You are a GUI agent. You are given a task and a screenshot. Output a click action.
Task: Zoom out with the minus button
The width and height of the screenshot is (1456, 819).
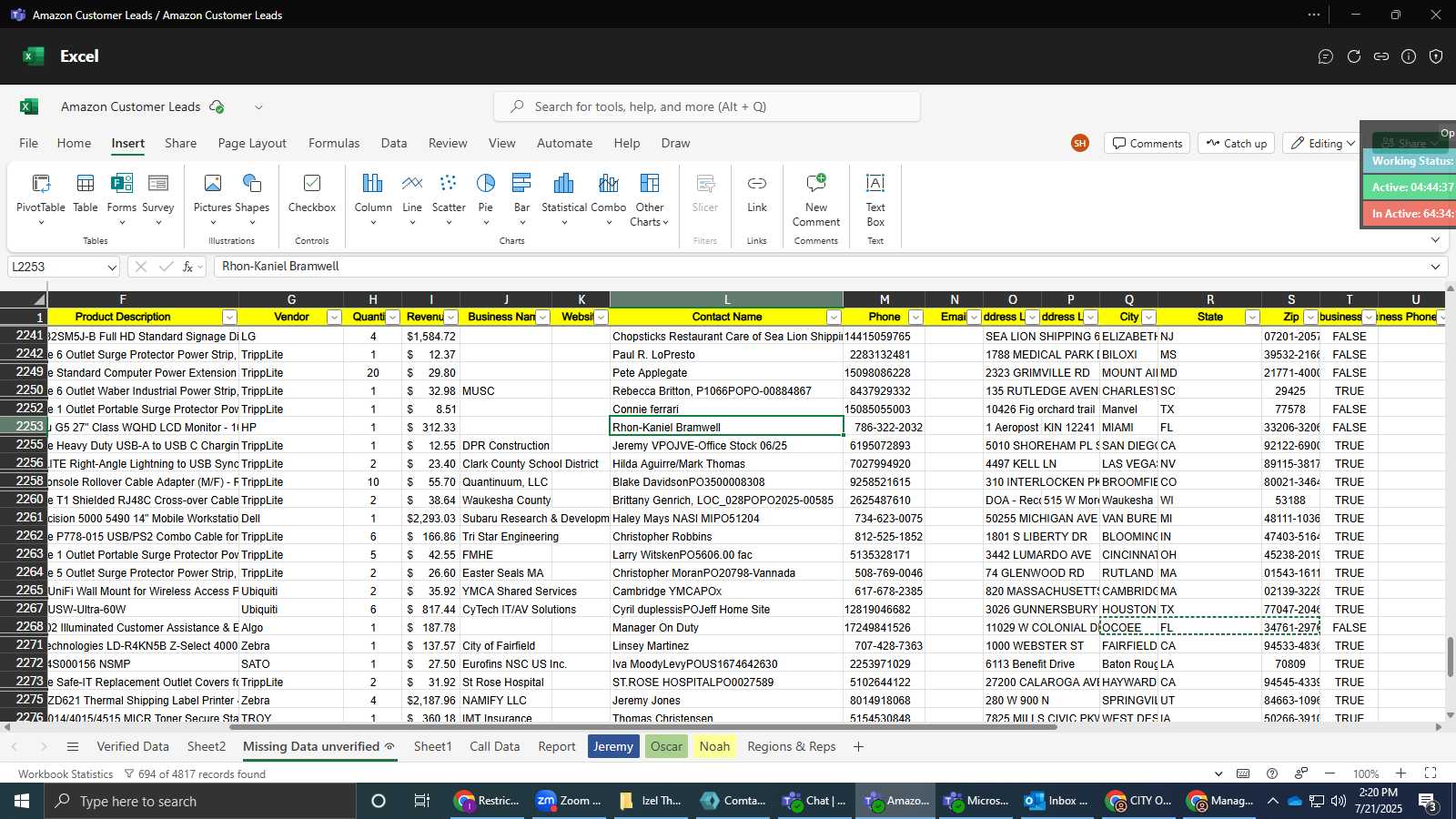1330,773
